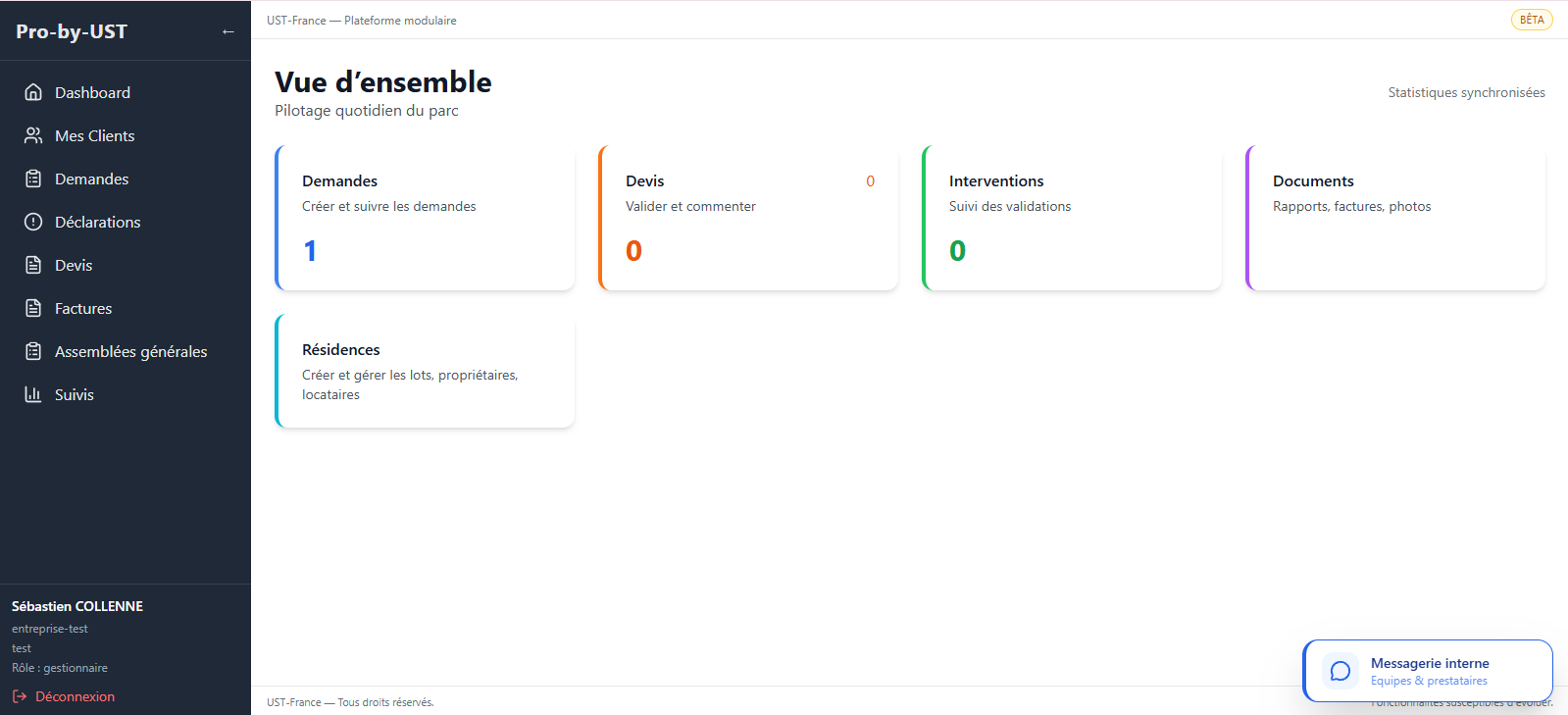Open the Interventions overview card
The height and width of the screenshot is (715, 1568).
point(1072,218)
